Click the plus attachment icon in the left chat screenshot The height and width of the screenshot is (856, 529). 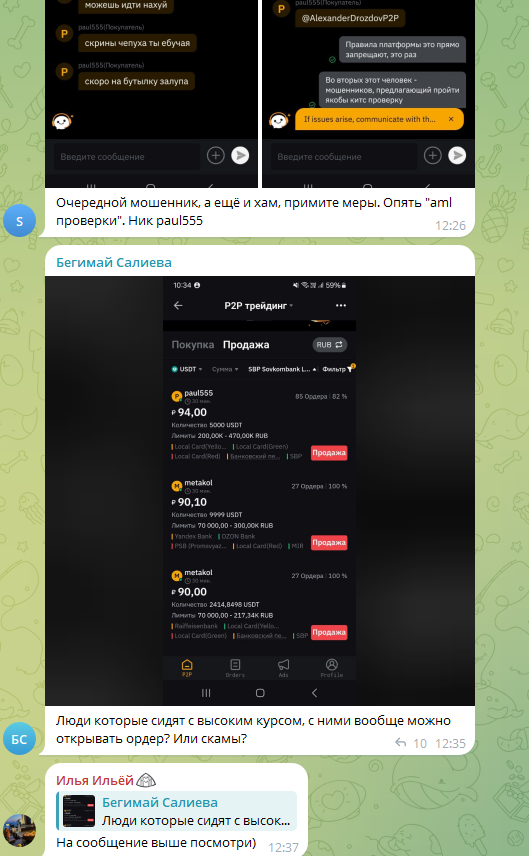coord(216,156)
